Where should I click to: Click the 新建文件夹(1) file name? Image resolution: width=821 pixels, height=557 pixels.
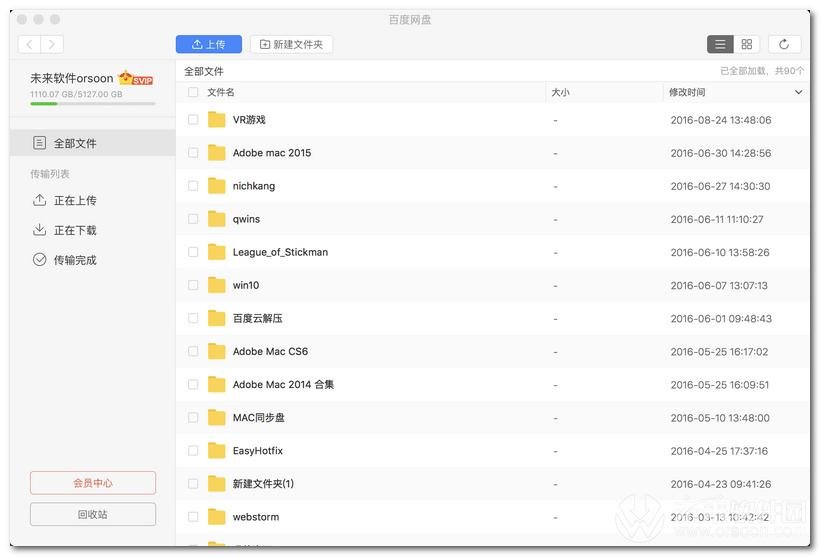point(263,484)
